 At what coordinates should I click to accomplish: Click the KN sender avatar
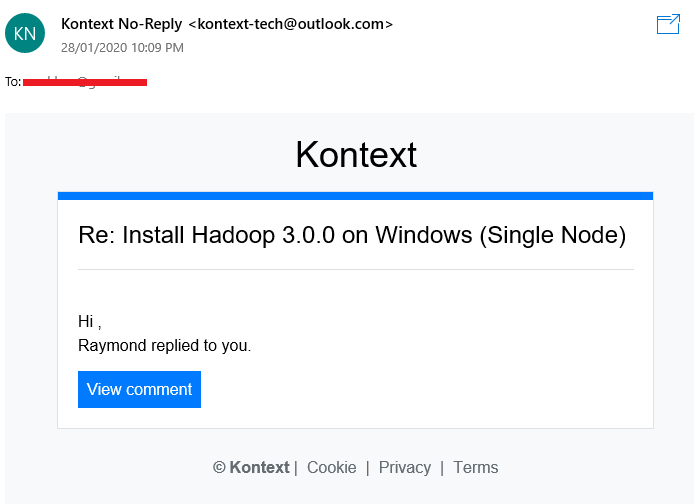[25, 33]
